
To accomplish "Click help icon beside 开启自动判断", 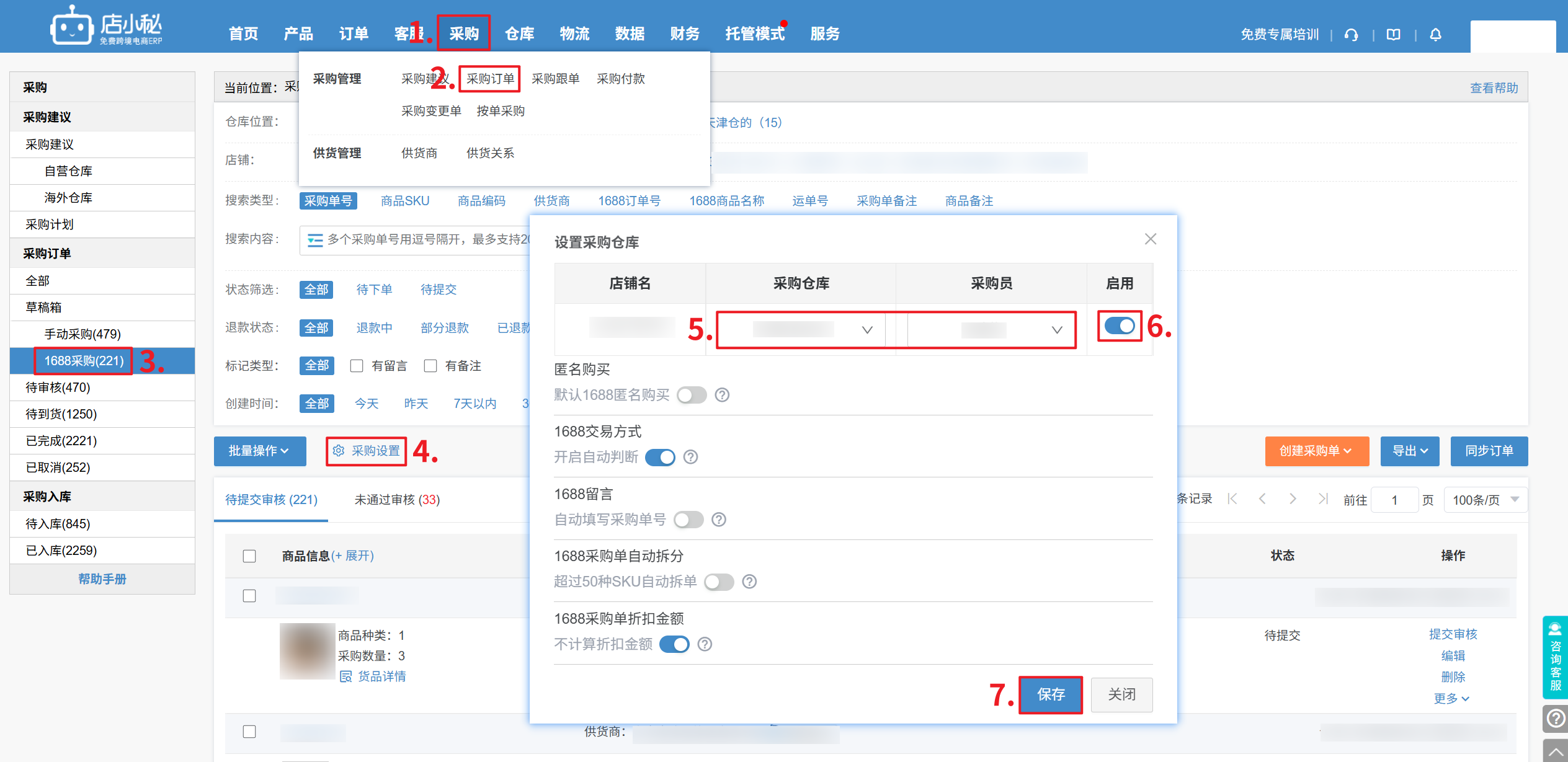I will point(690,457).
